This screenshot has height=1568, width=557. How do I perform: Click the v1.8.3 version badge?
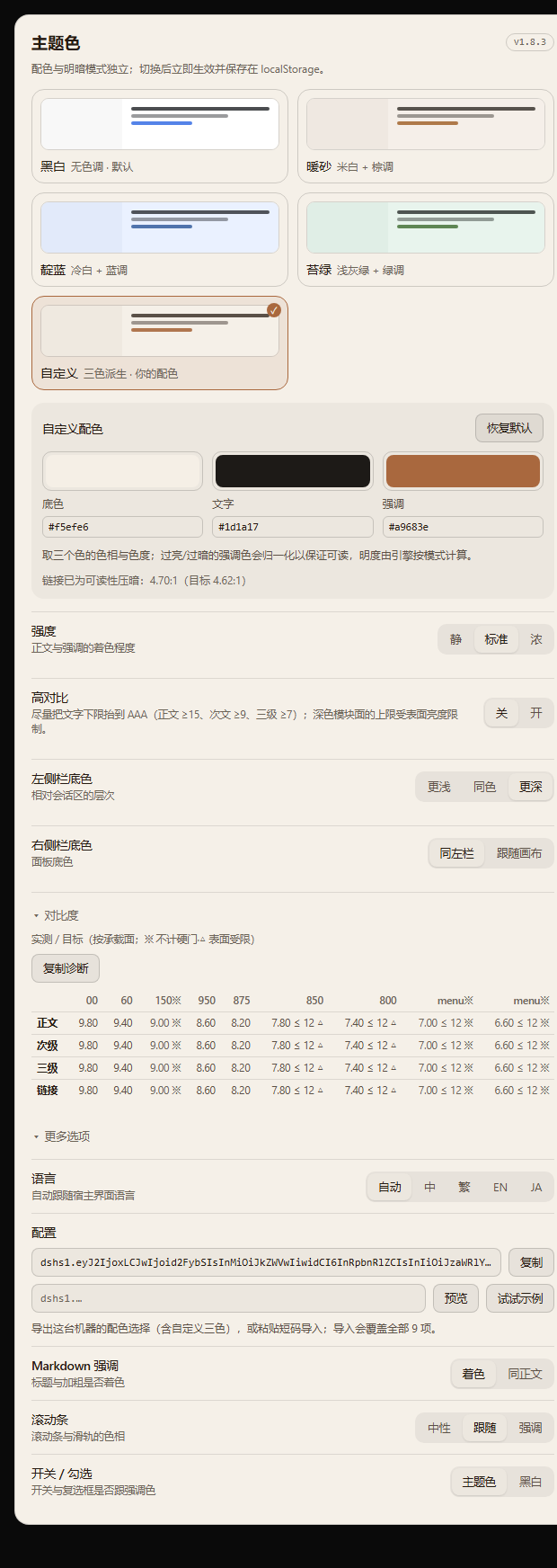click(530, 42)
